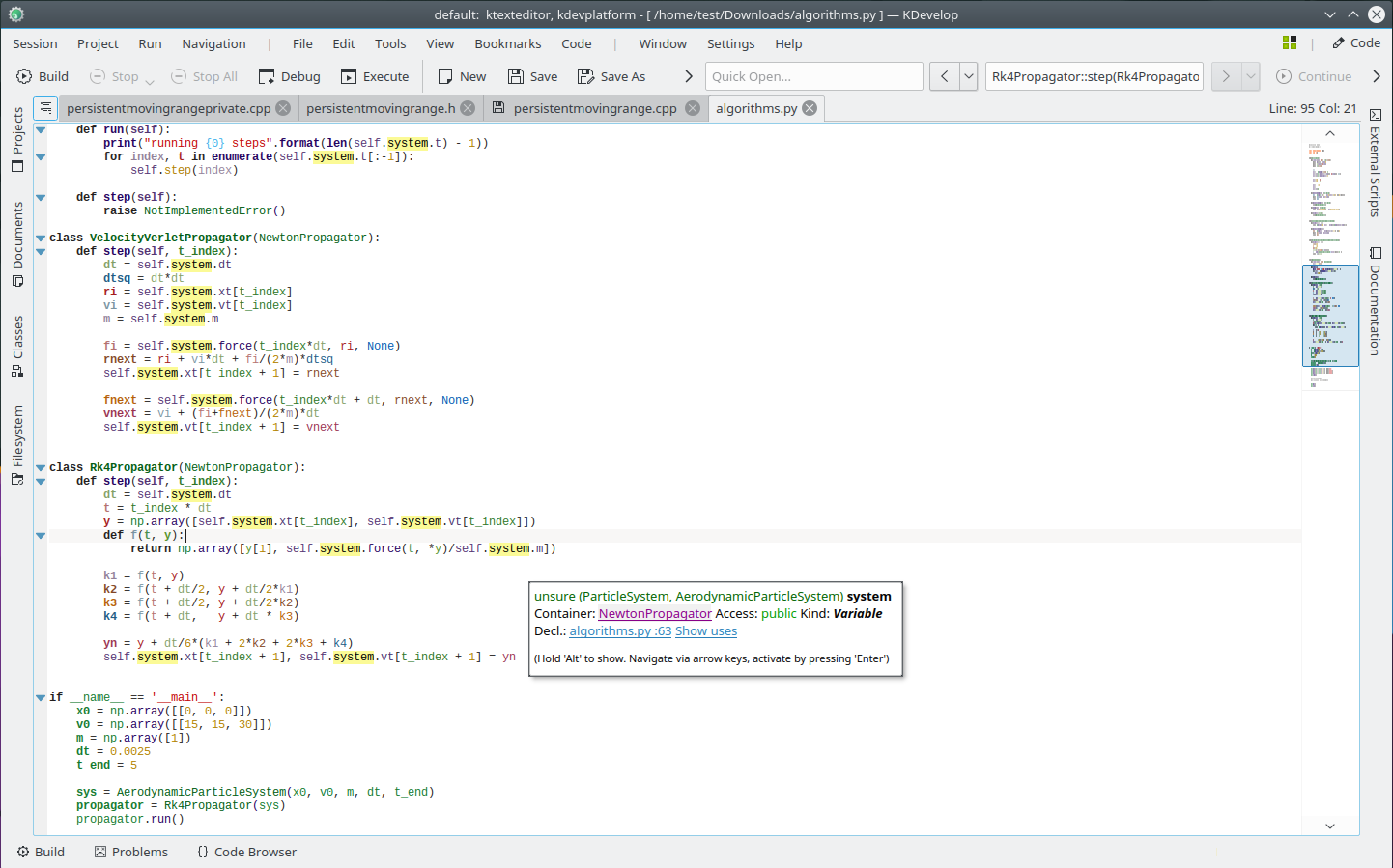This screenshot has height=868, width=1393.
Task: Open the Filesystem side panel
Action: [17, 445]
